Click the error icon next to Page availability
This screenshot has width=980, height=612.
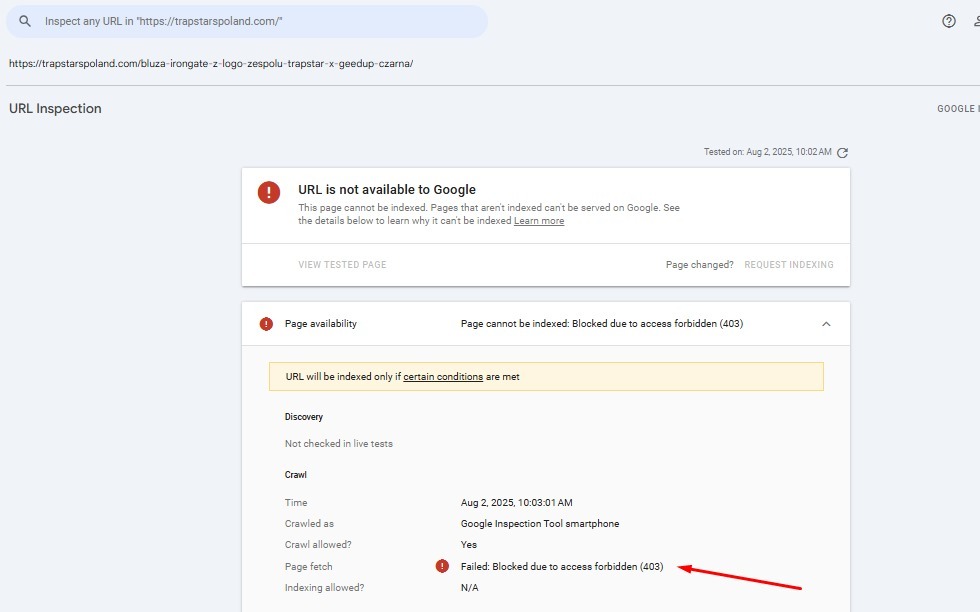coord(266,324)
